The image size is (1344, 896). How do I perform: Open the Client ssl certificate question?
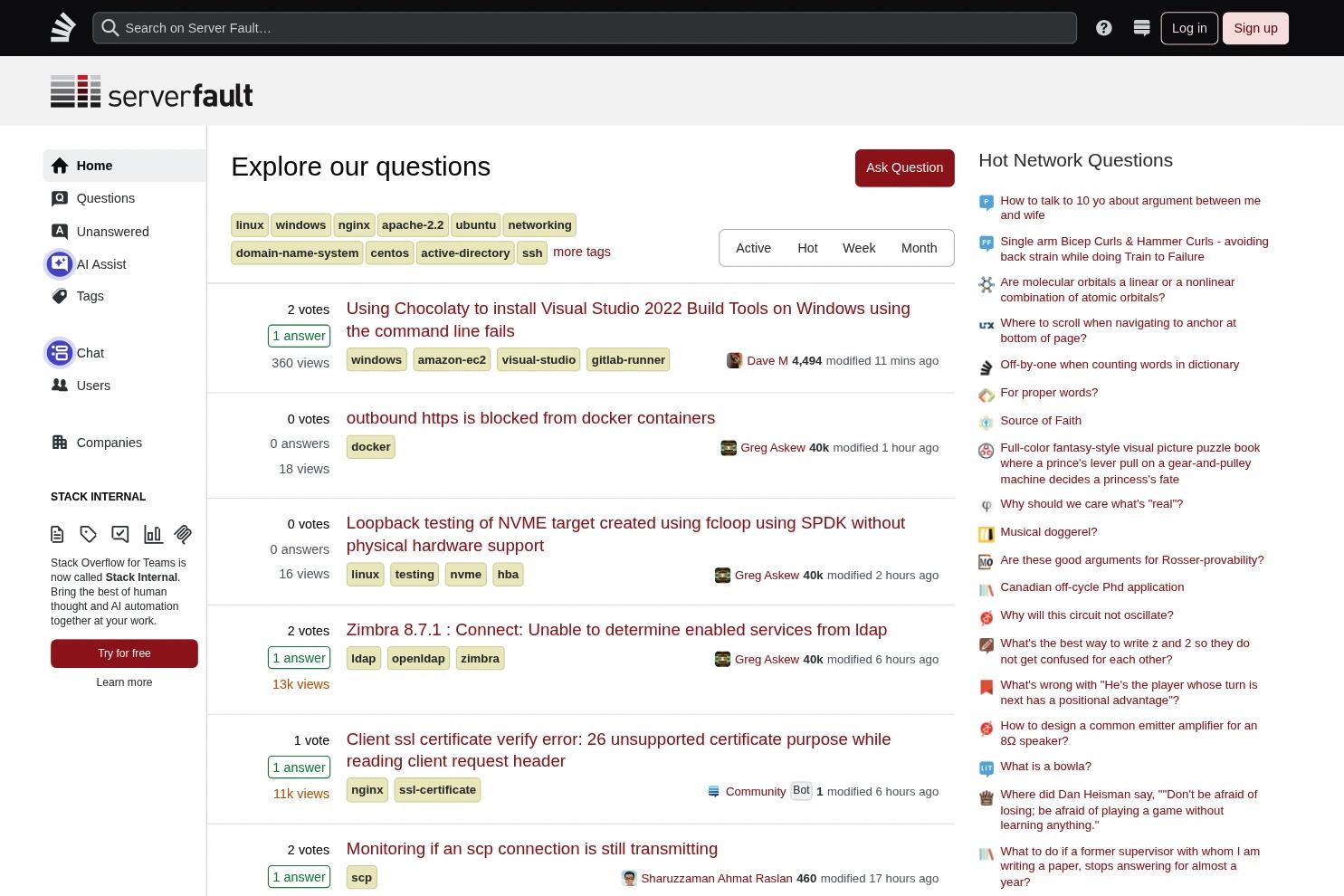tap(618, 750)
